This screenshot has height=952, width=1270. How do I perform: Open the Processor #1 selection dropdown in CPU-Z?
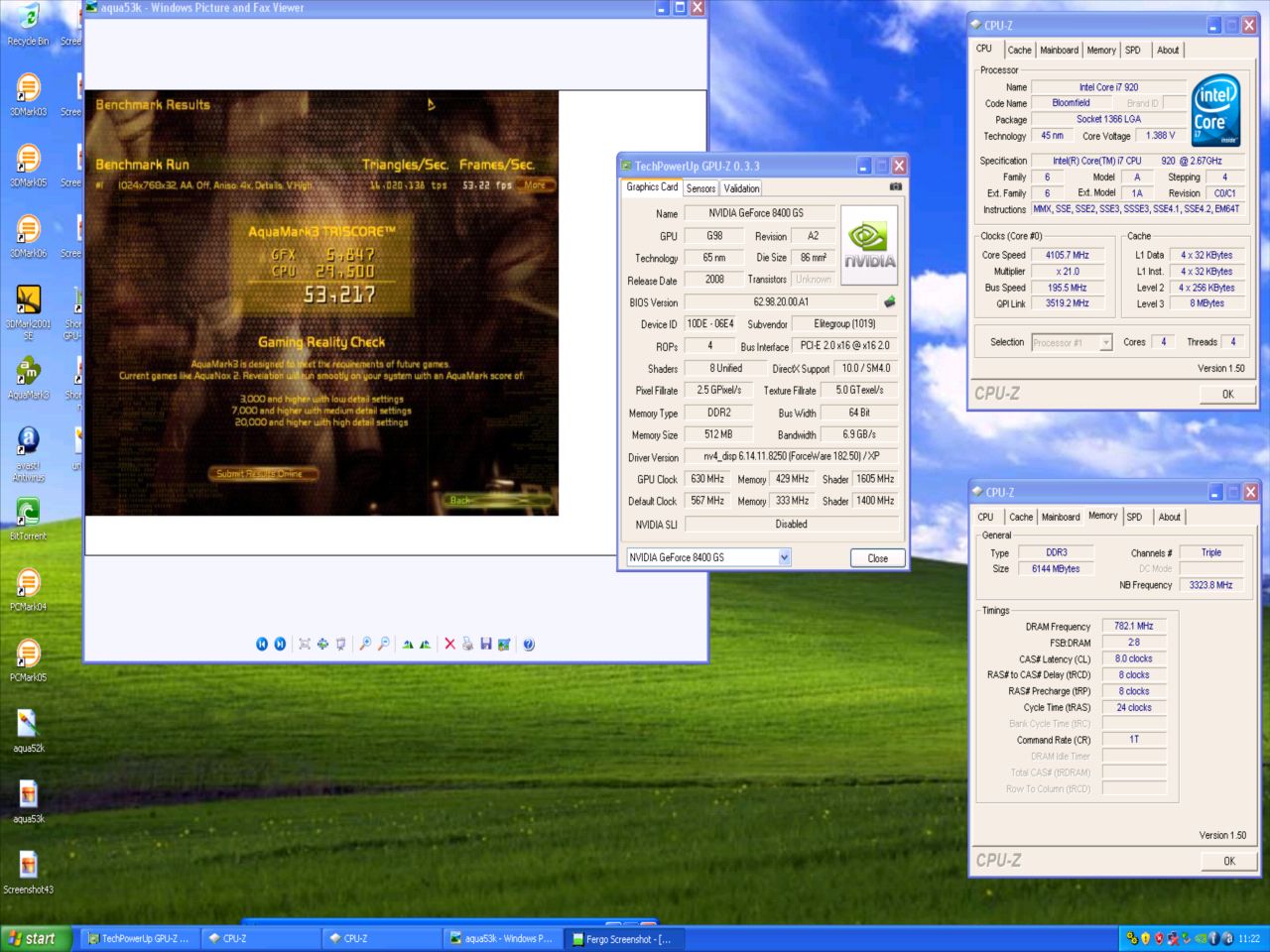1105,342
